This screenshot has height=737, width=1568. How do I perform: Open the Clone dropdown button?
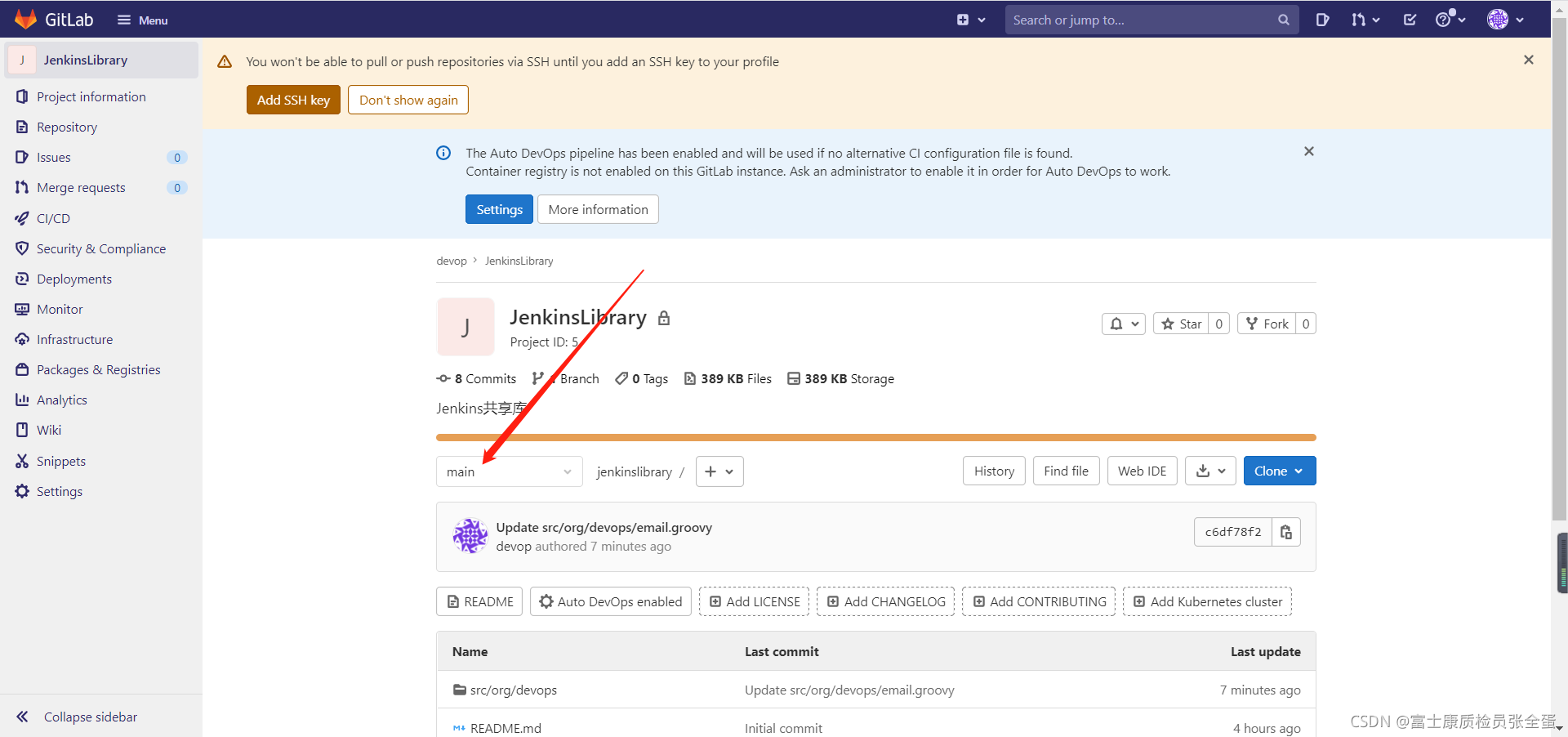click(x=1280, y=471)
